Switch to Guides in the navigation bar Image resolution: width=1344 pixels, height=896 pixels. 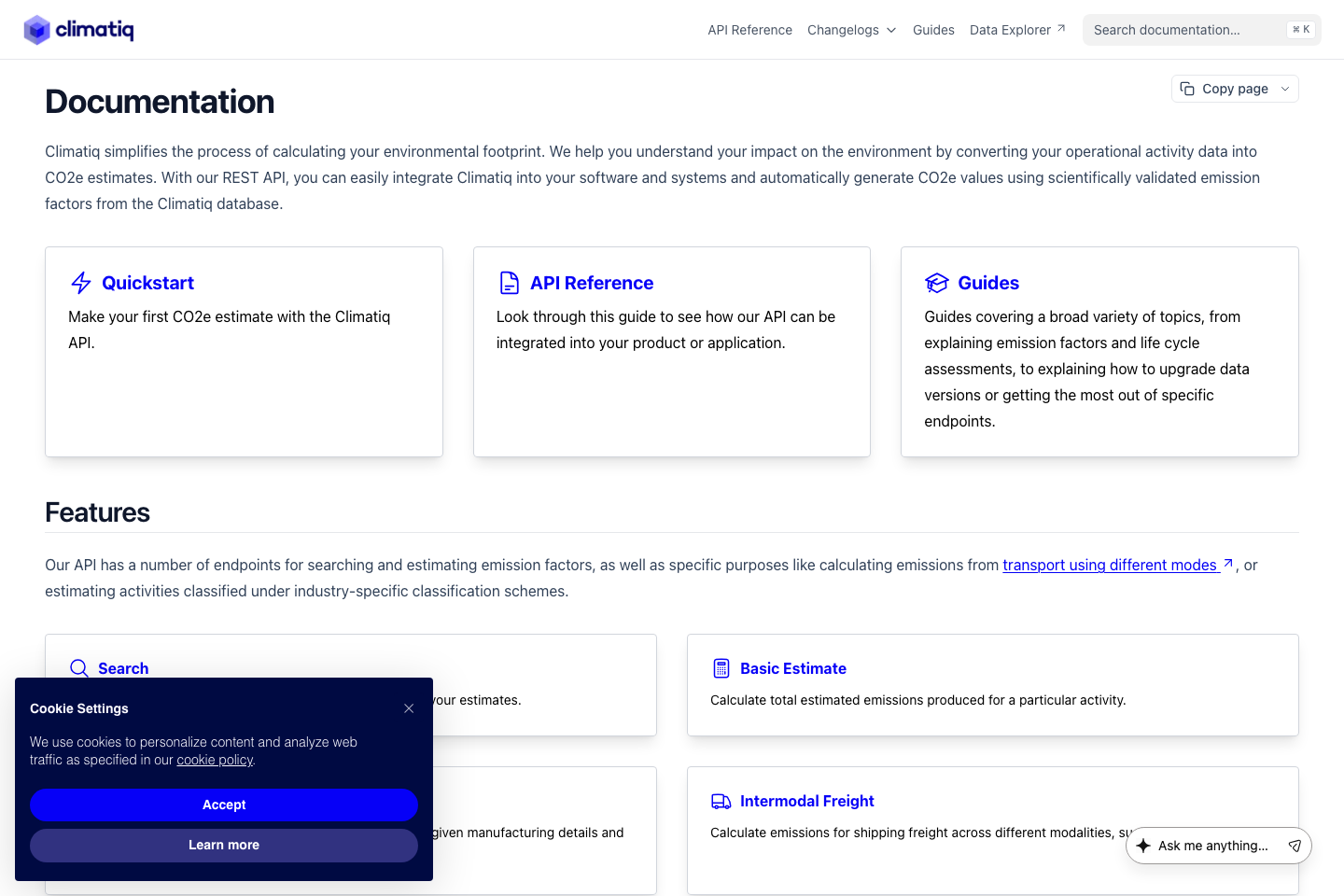coord(933,29)
